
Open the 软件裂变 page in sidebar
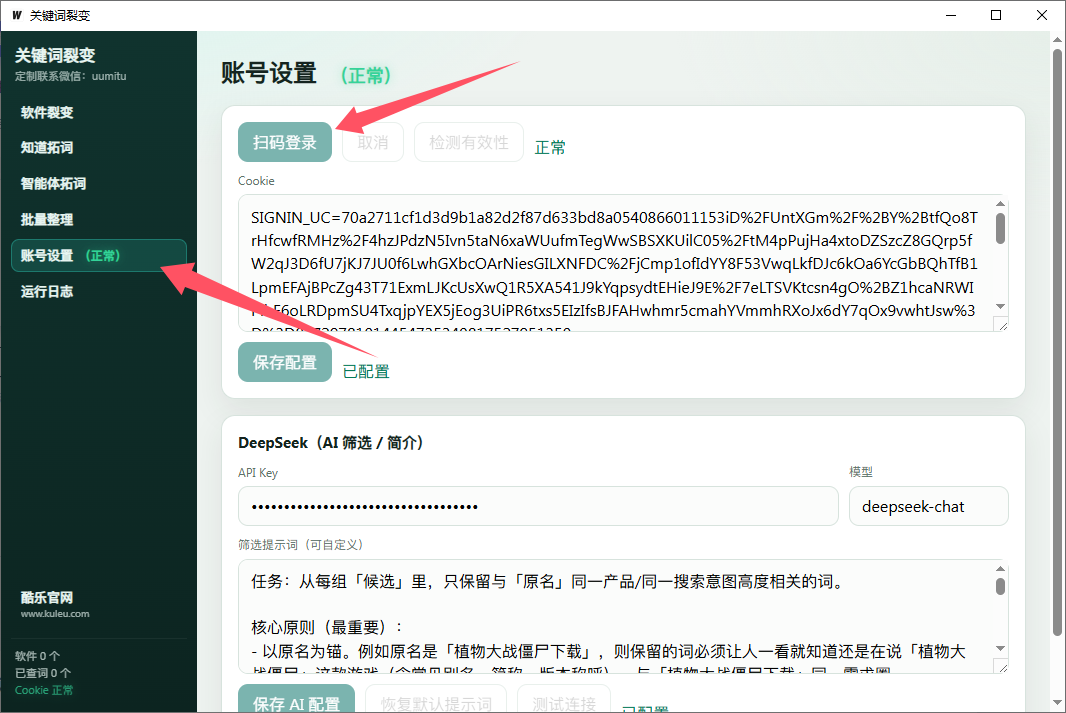[x=47, y=112]
